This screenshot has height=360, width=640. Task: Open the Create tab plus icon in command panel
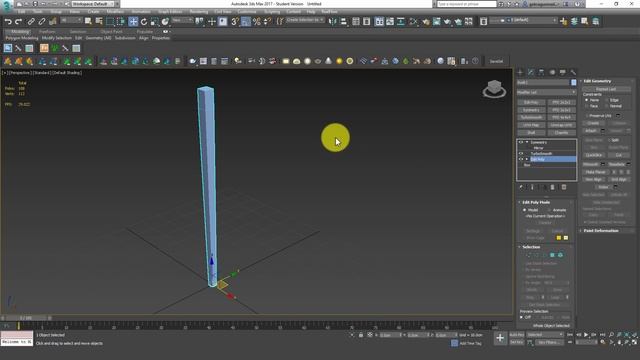(520, 72)
